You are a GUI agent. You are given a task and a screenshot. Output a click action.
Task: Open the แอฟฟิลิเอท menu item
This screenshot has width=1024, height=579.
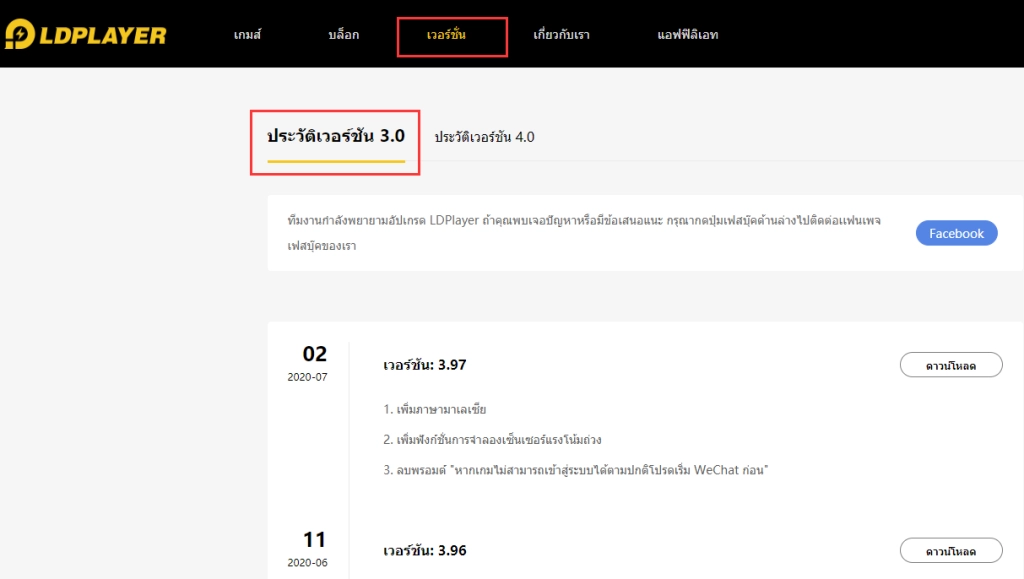pyautogui.click(x=688, y=35)
